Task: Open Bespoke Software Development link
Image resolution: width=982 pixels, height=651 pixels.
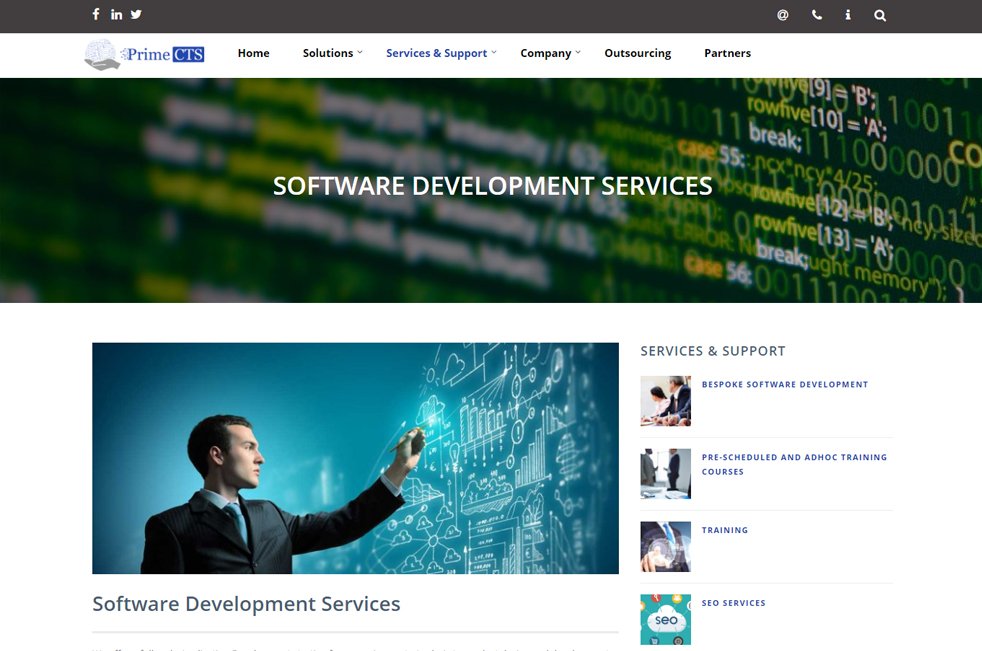Action: click(784, 384)
